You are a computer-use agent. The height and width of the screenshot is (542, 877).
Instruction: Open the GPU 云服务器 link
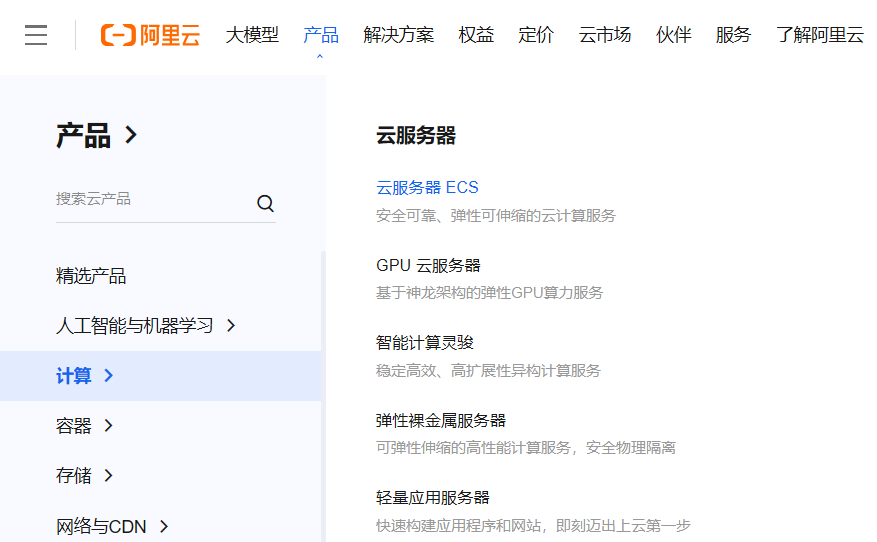coord(428,265)
